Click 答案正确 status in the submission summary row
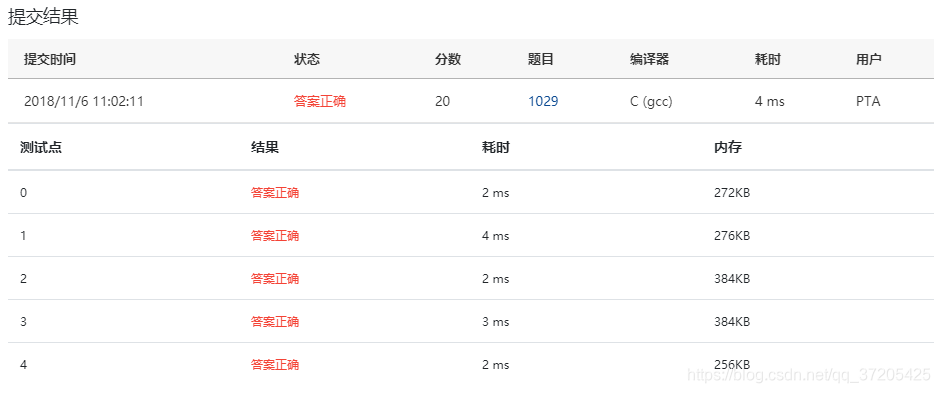 320,101
